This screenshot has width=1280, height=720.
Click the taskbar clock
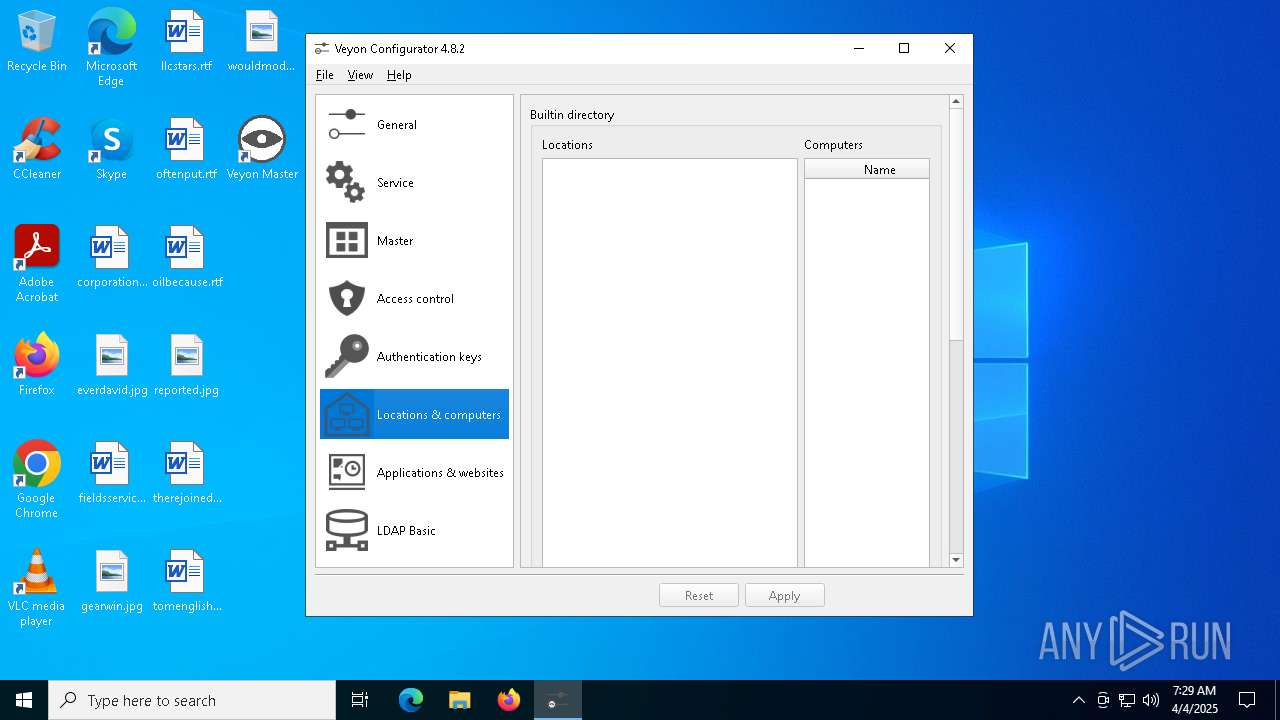click(x=1195, y=700)
